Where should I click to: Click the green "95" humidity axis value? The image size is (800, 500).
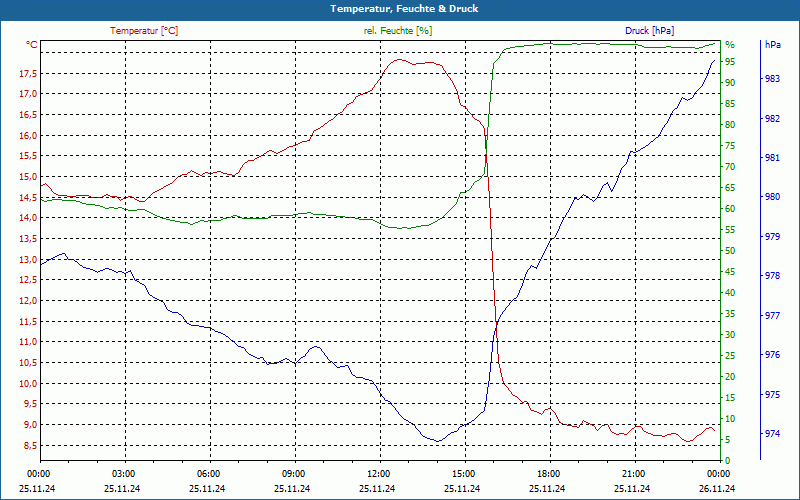(x=730, y=62)
